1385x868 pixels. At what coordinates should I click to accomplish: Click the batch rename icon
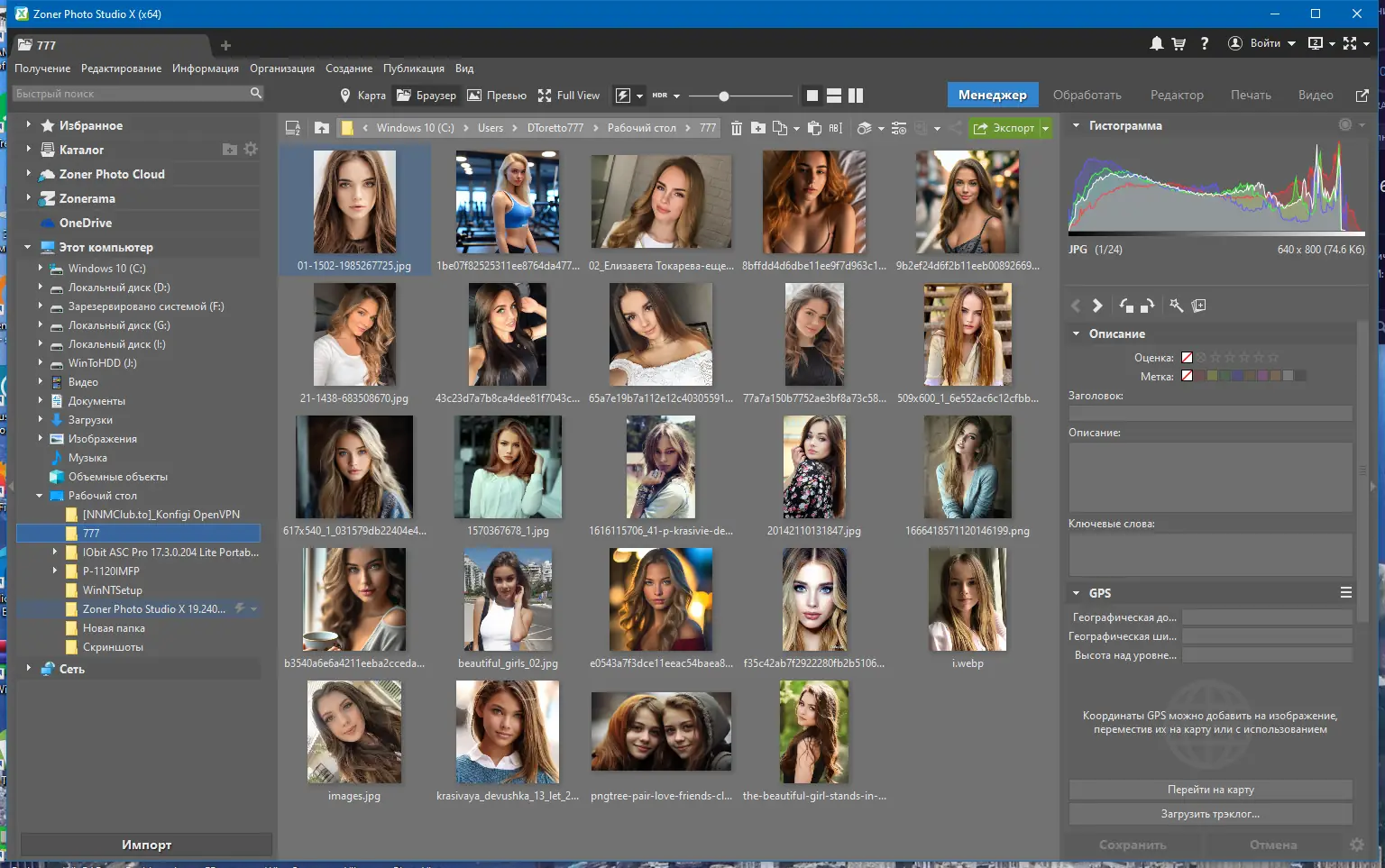pos(836,128)
